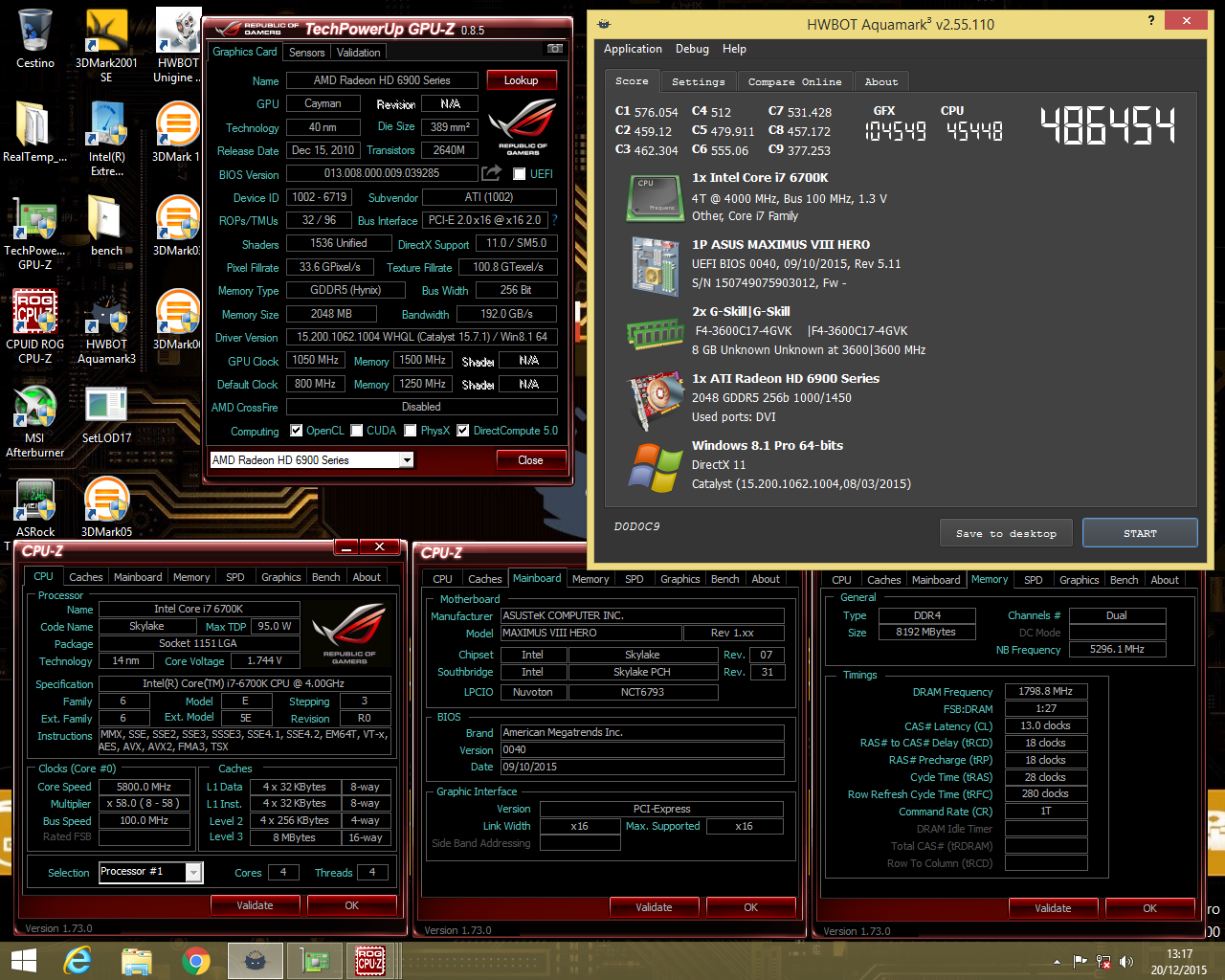Click Save to desktop button

coord(1007,534)
